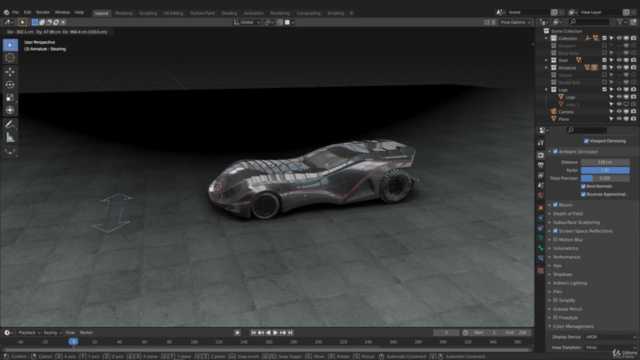Enable the Simplify checkbox
This screenshot has width=640, height=360.
click(x=555, y=300)
